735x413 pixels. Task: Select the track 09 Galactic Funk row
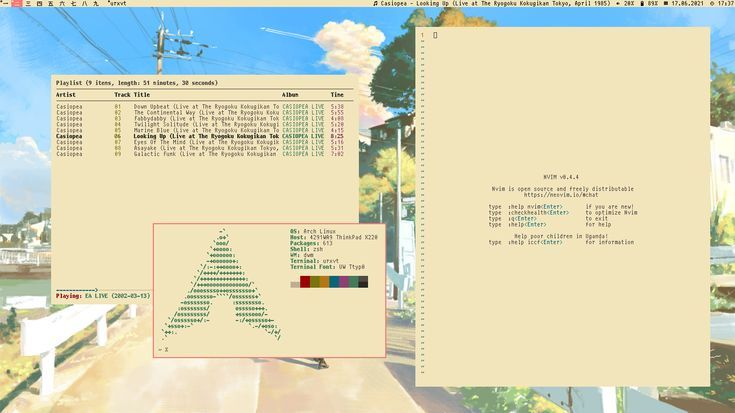coord(200,154)
